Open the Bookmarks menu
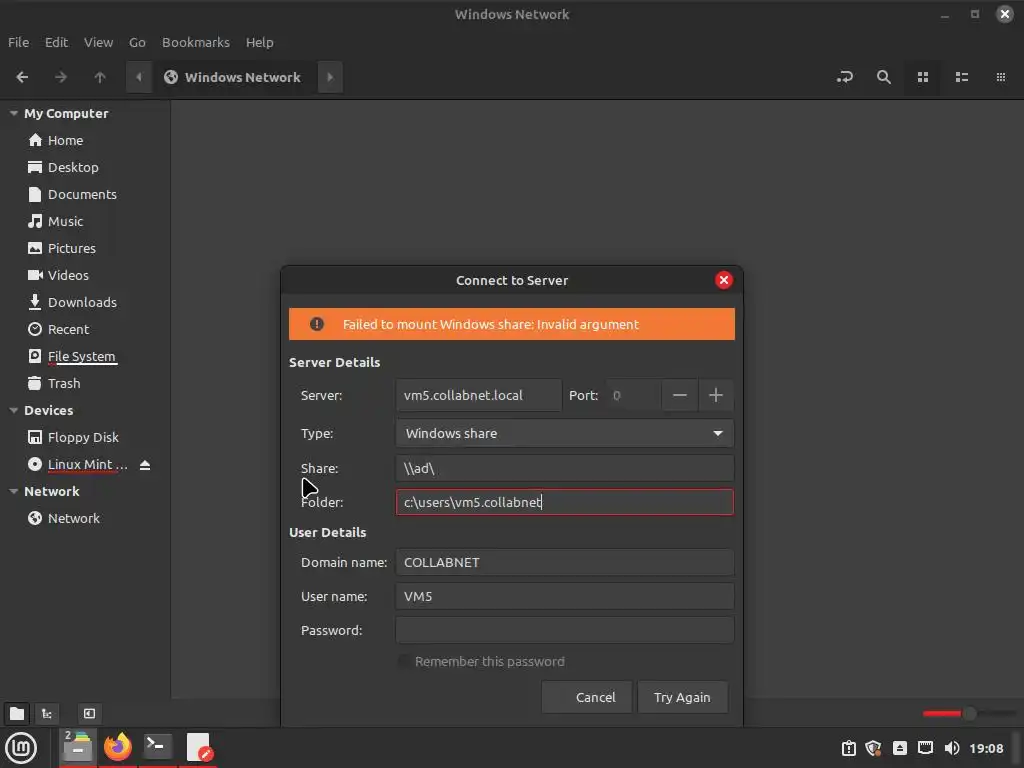Viewport: 1024px width, 768px height. 196,42
